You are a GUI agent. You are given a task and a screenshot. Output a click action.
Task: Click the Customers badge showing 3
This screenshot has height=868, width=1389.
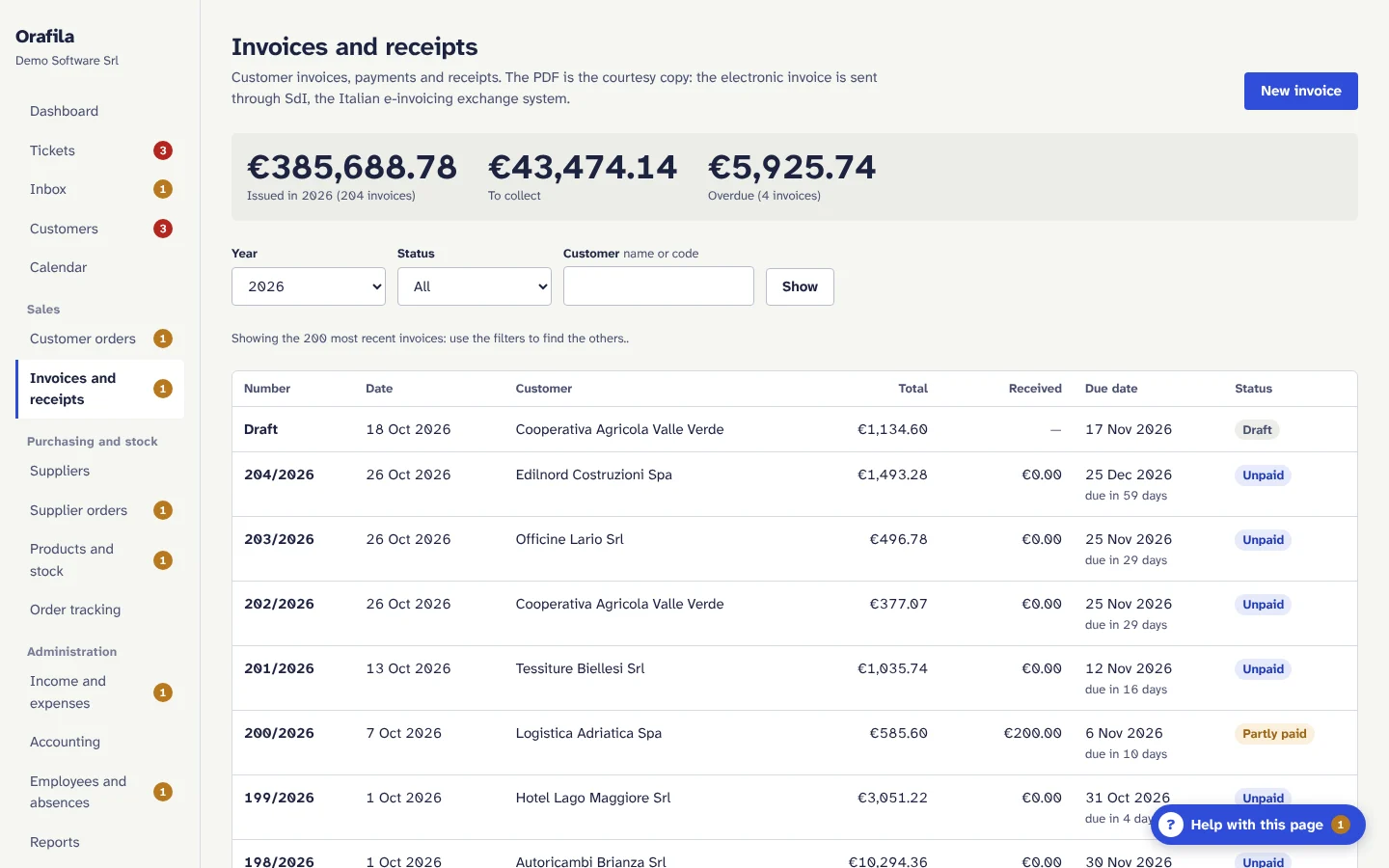[x=163, y=229]
